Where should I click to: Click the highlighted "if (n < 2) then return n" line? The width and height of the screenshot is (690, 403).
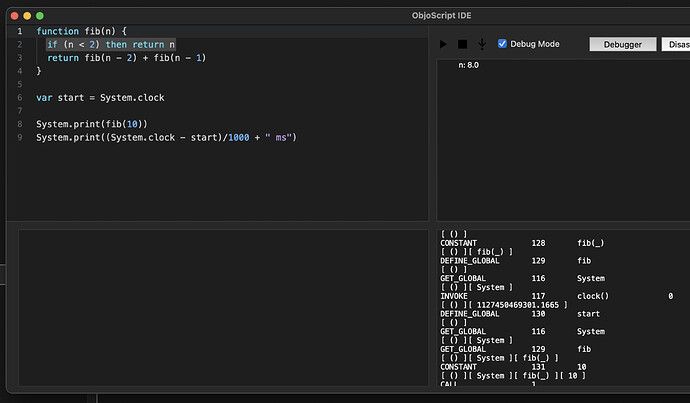point(111,44)
